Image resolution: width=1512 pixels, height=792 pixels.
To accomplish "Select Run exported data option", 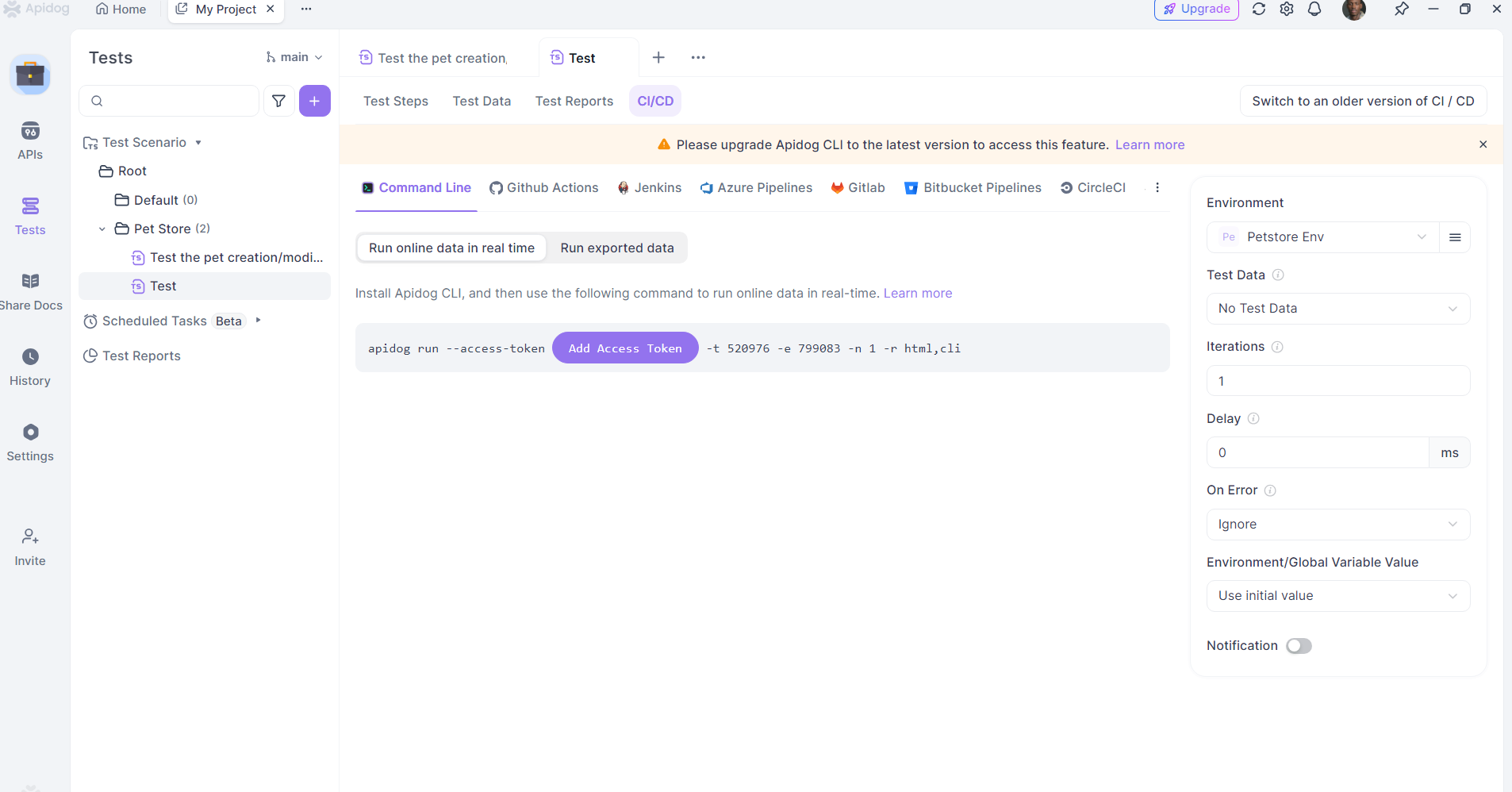I will 617,248.
